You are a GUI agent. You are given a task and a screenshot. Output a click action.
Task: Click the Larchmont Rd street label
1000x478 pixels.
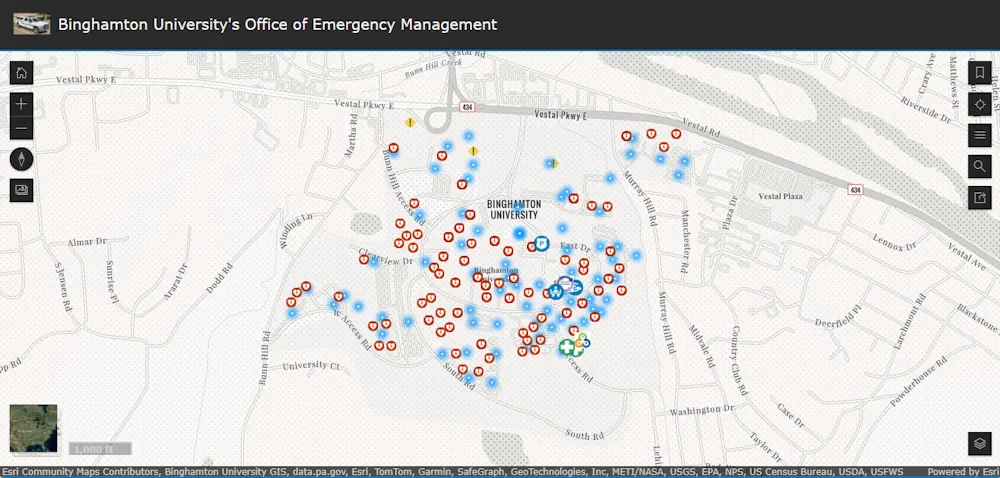click(x=909, y=321)
